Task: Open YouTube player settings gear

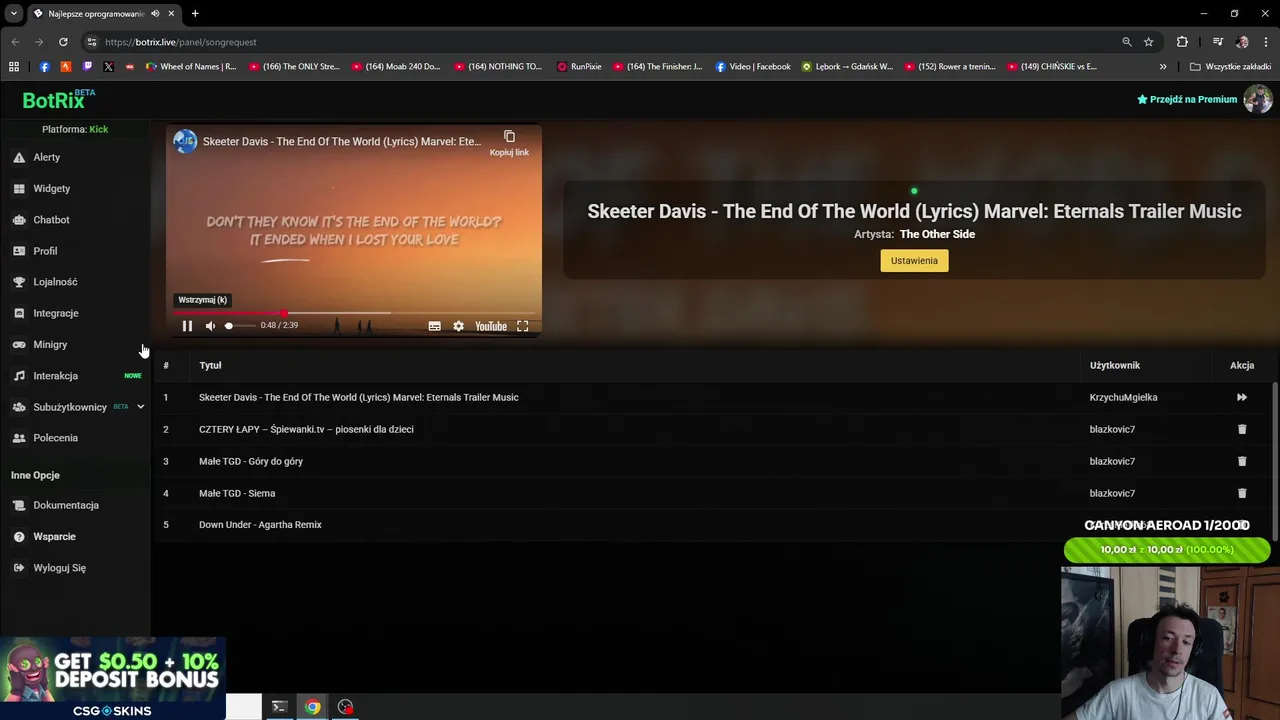Action: click(x=458, y=326)
